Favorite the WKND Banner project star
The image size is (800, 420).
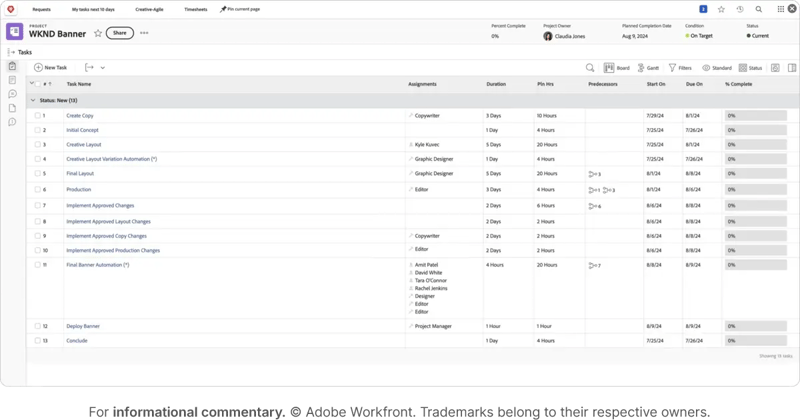pos(97,33)
